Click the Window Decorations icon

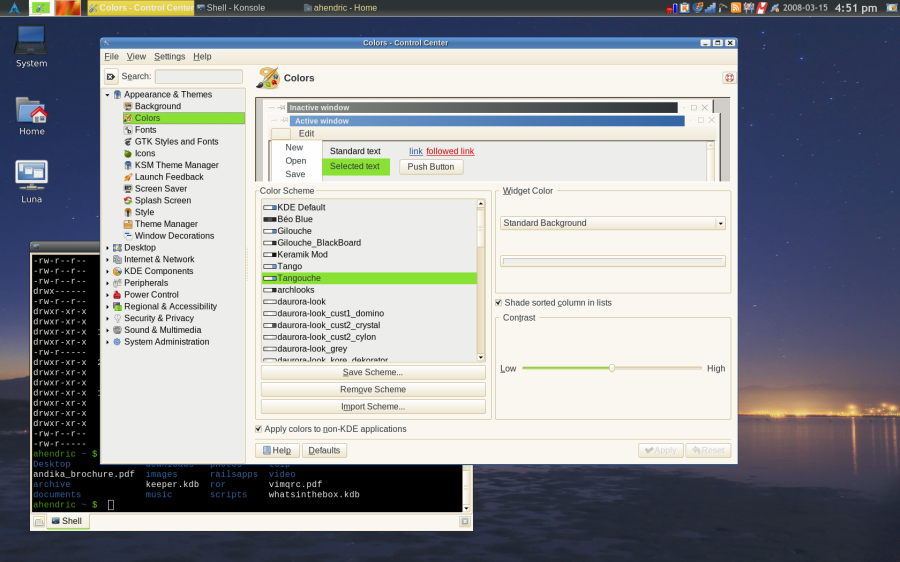coord(128,236)
